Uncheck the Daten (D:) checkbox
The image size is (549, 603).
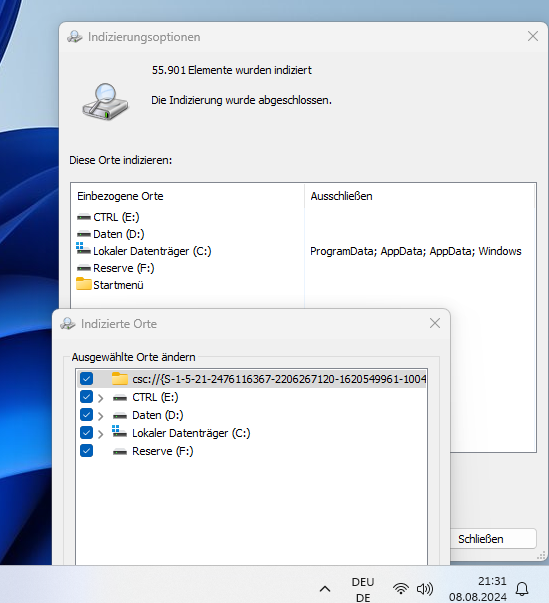87,415
